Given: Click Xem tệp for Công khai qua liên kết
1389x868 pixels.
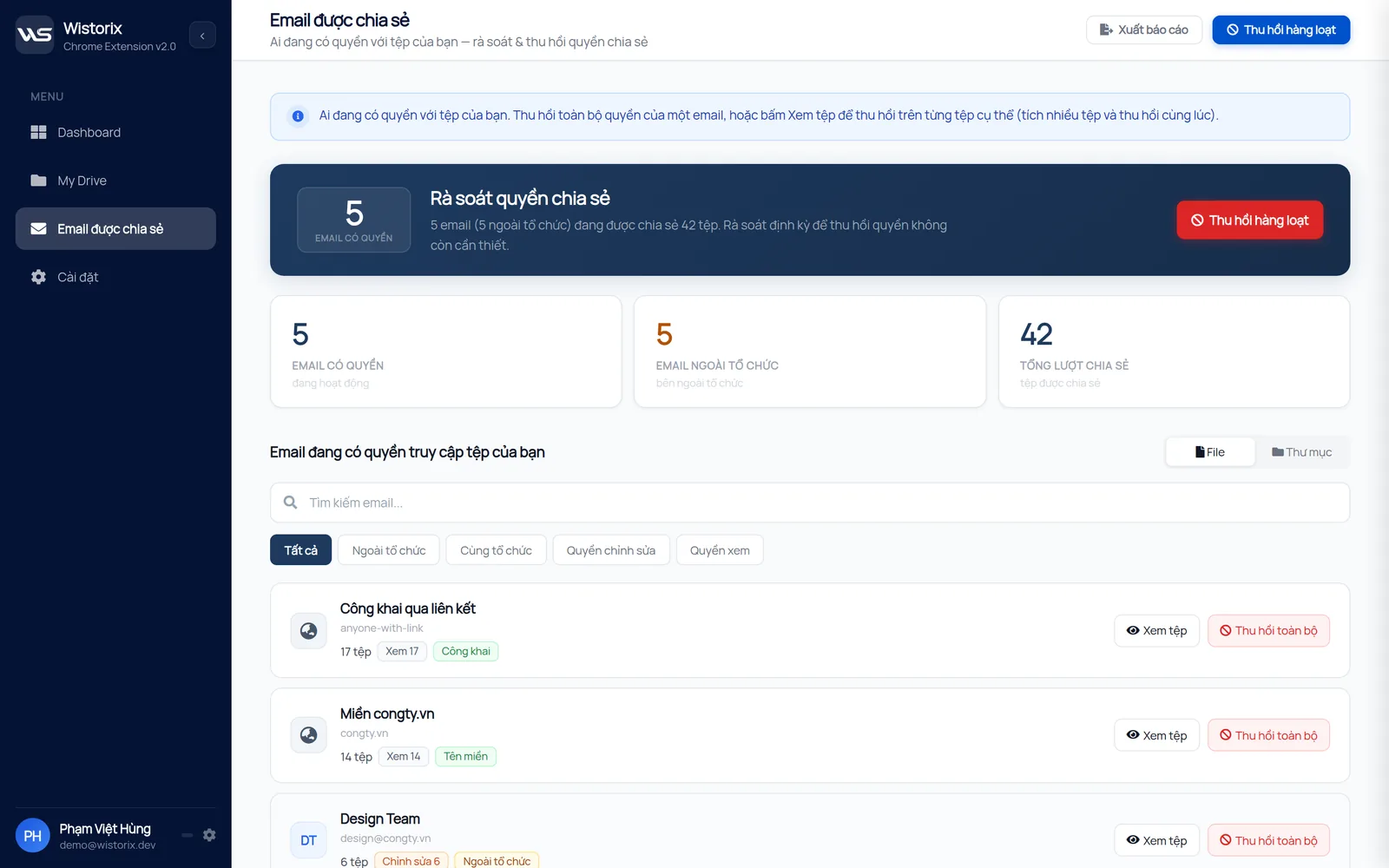Looking at the screenshot, I should pos(1156,631).
